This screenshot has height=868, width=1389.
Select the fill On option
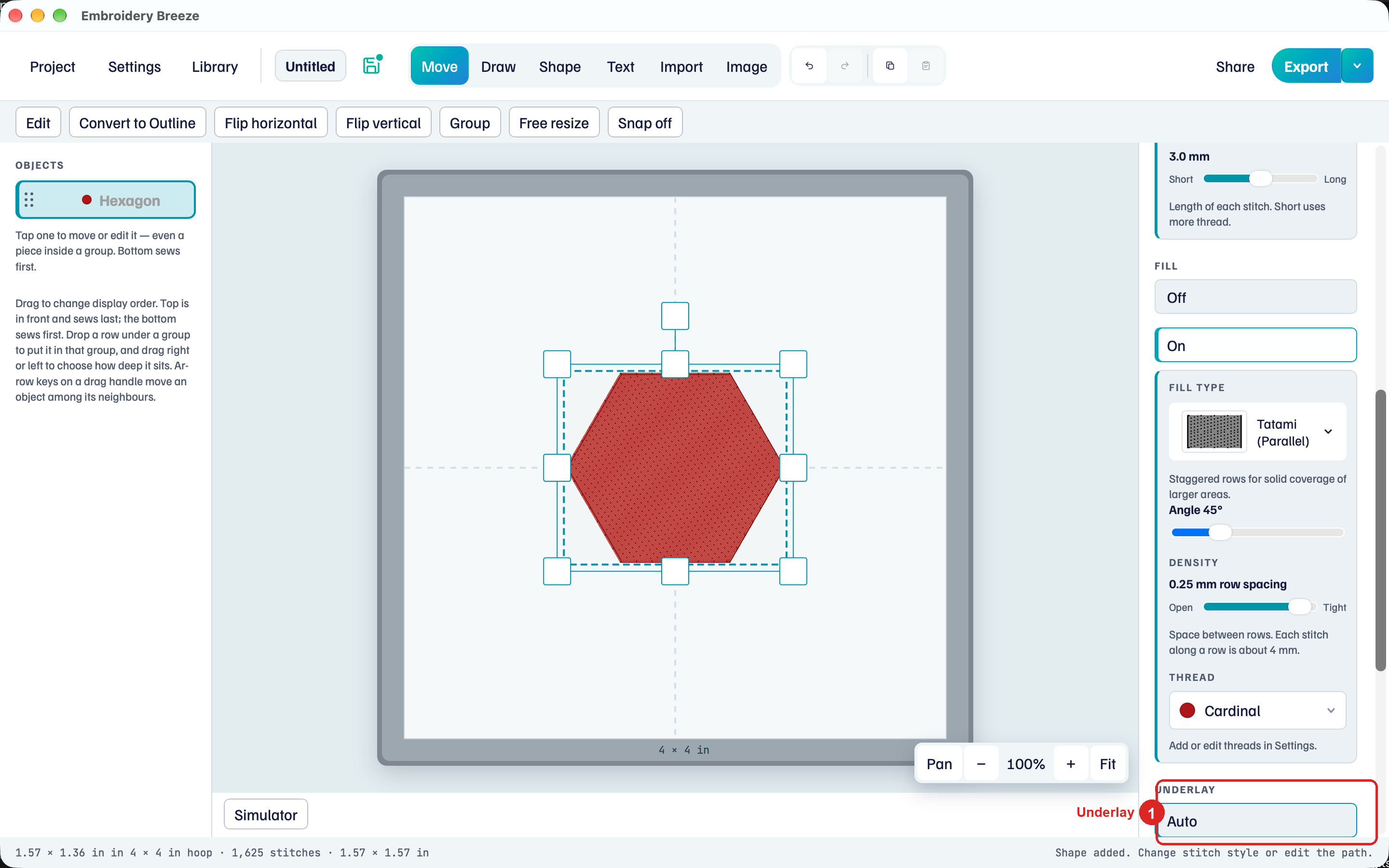coord(1255,346)
